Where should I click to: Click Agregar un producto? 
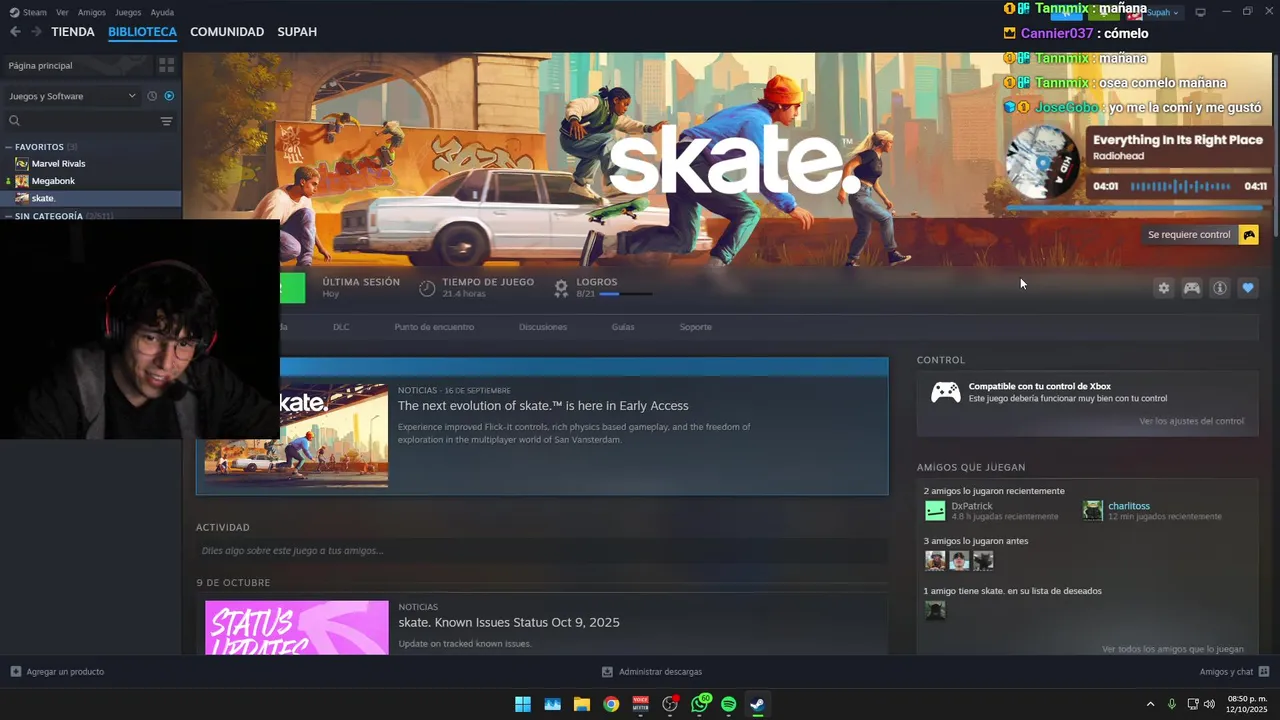[x=57, y=672]
